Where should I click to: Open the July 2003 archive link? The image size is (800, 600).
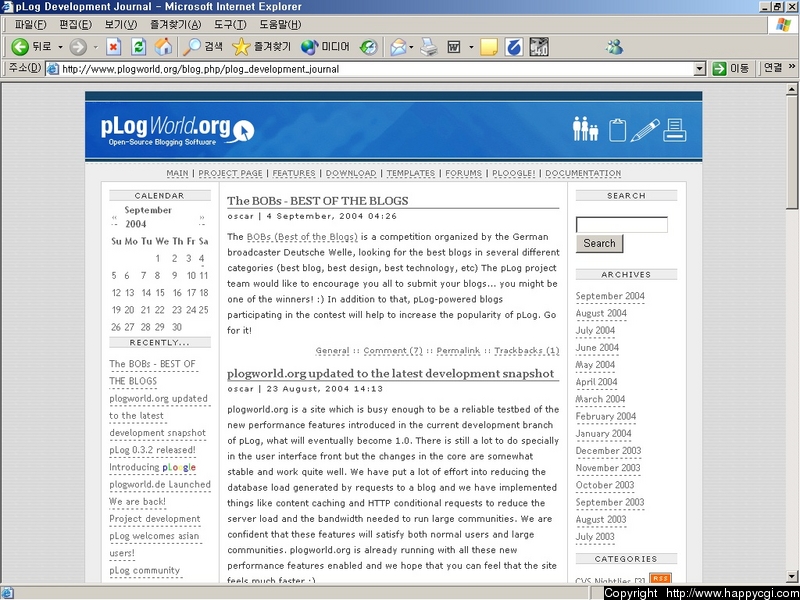[595, 537]
